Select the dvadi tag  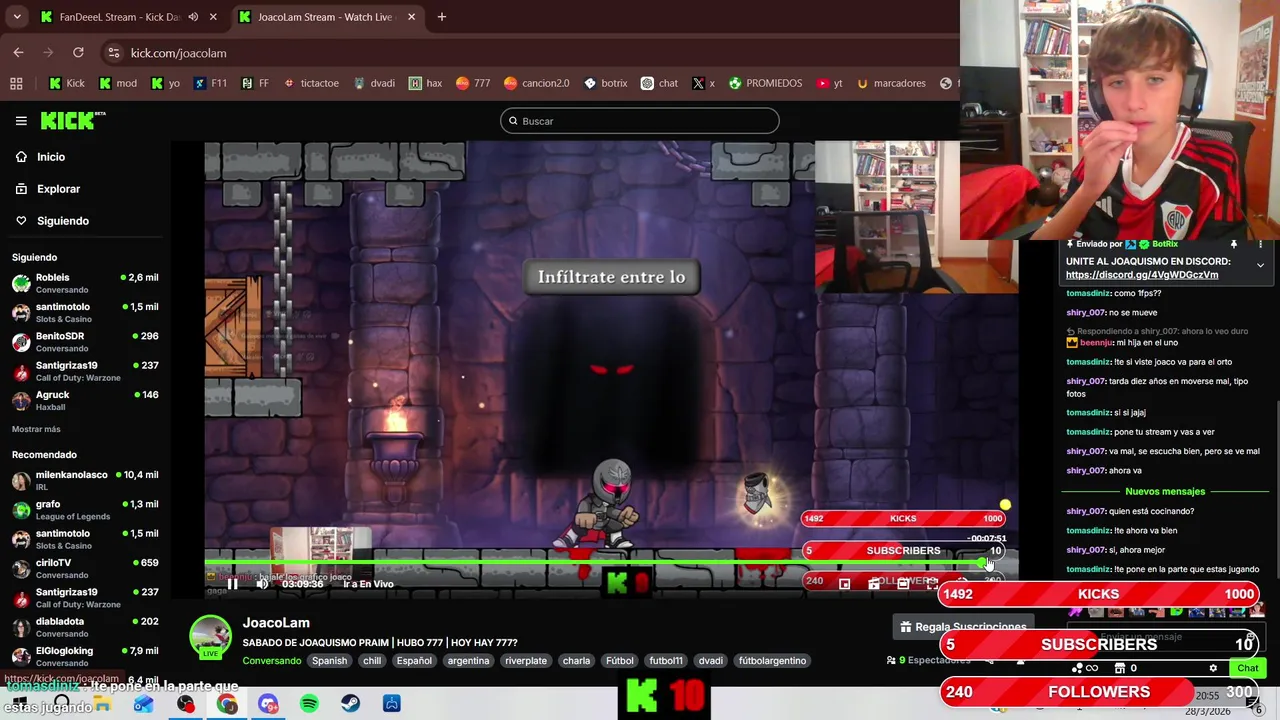710,661
